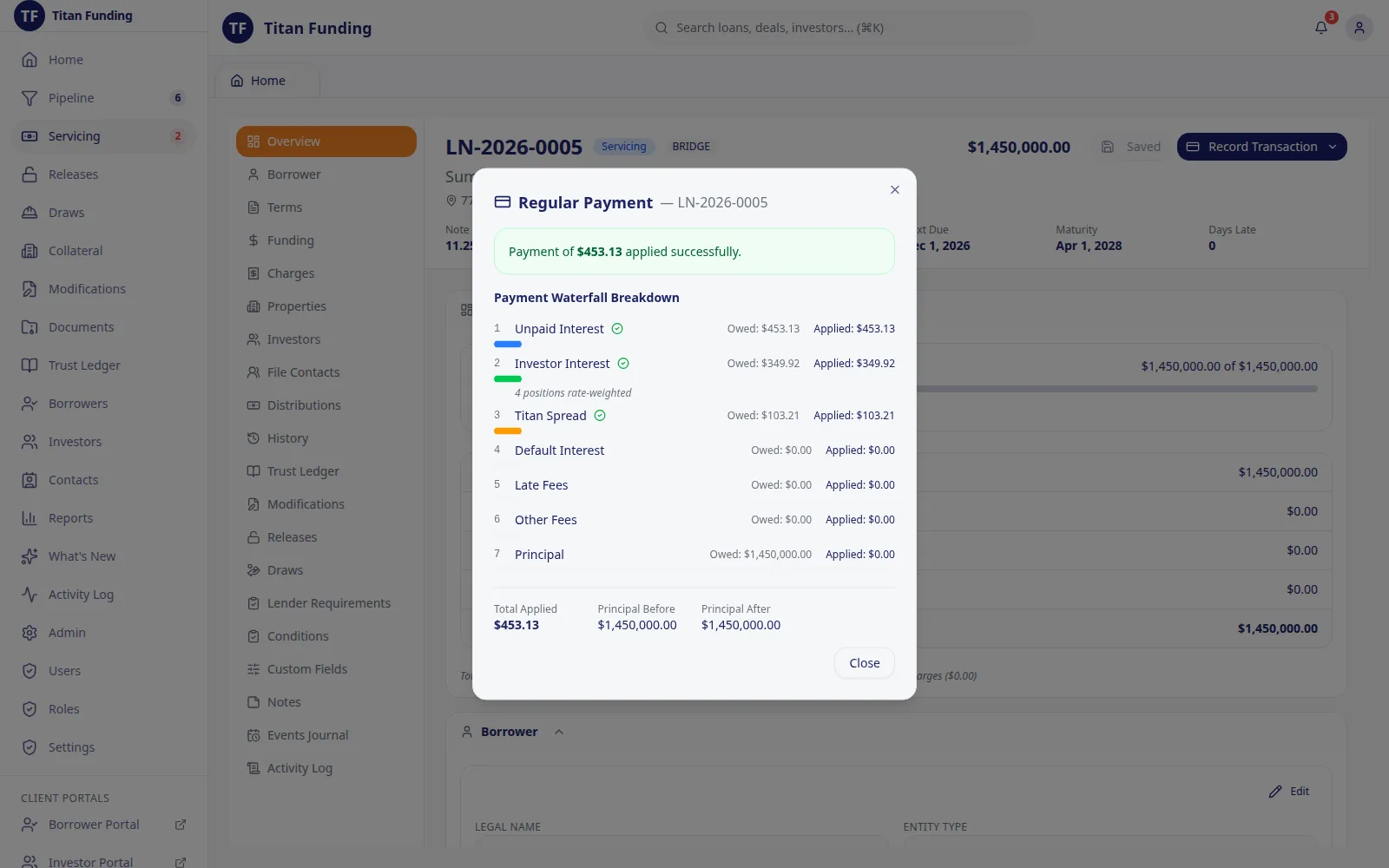
Task: Expand the Record Transaction dropdown
Action: pos(1262,147)
